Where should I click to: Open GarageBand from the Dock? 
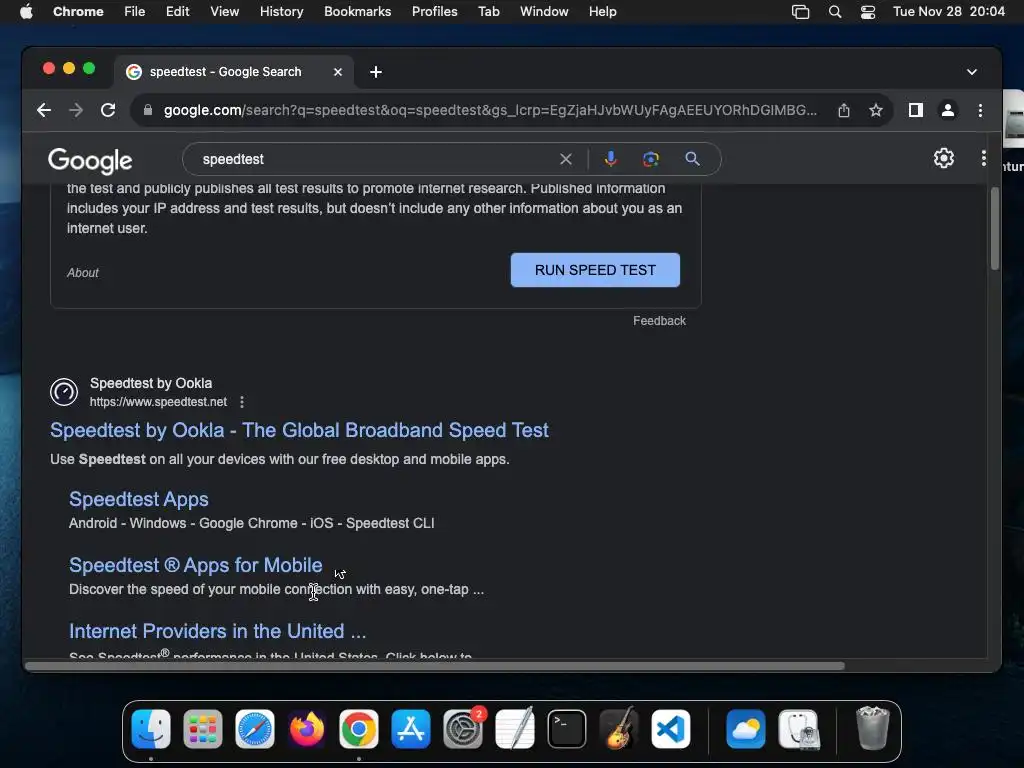(x=619, y=729)
